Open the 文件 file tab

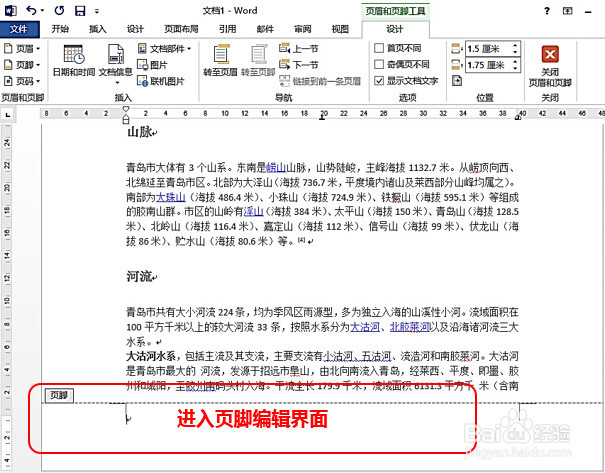[x=19, y=29]
